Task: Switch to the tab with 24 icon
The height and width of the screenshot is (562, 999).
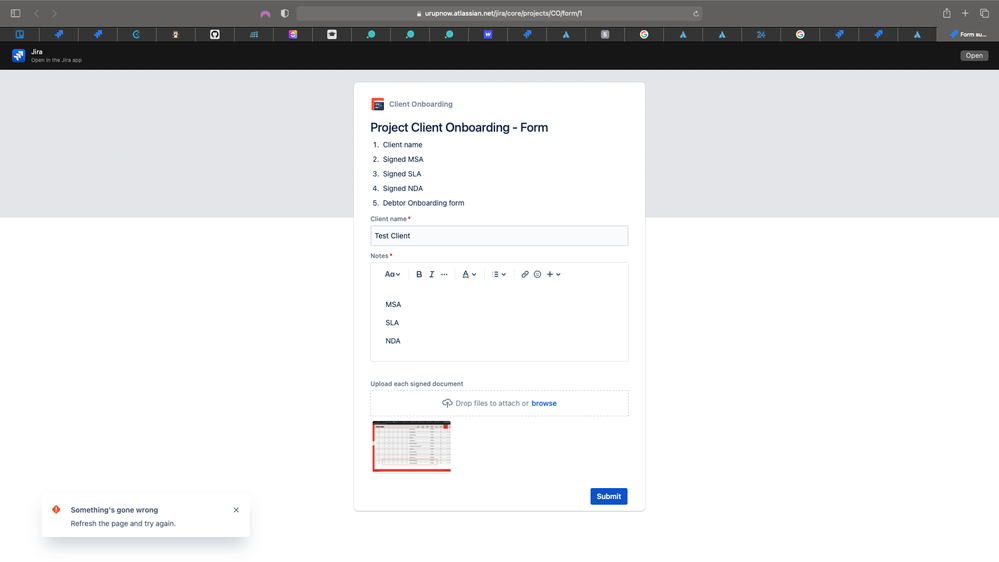Action: (761, 34)
